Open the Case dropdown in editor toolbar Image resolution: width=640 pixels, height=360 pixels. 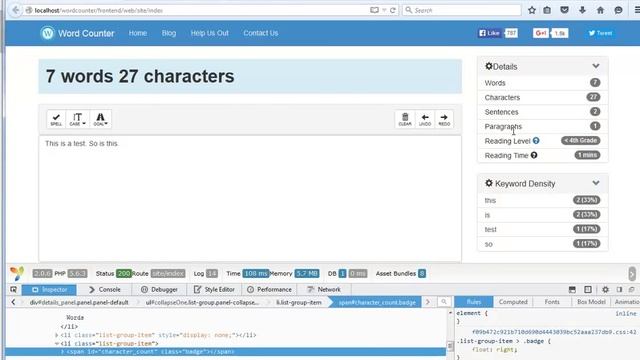coord(78,119)
